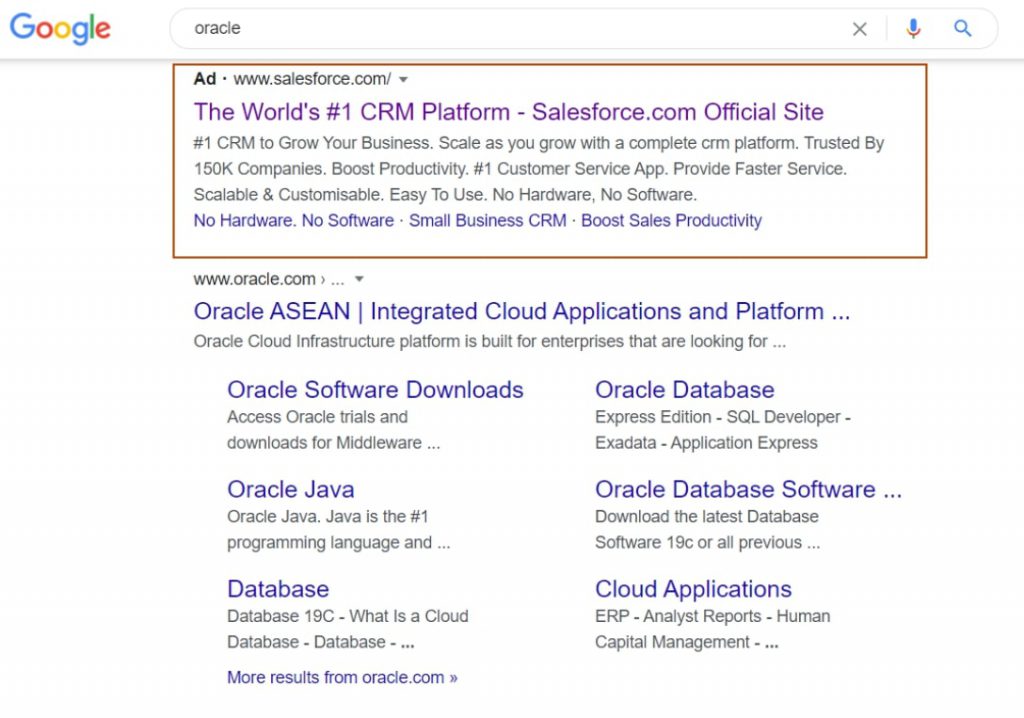Click the magnifying glass search icon

point(963,28)
